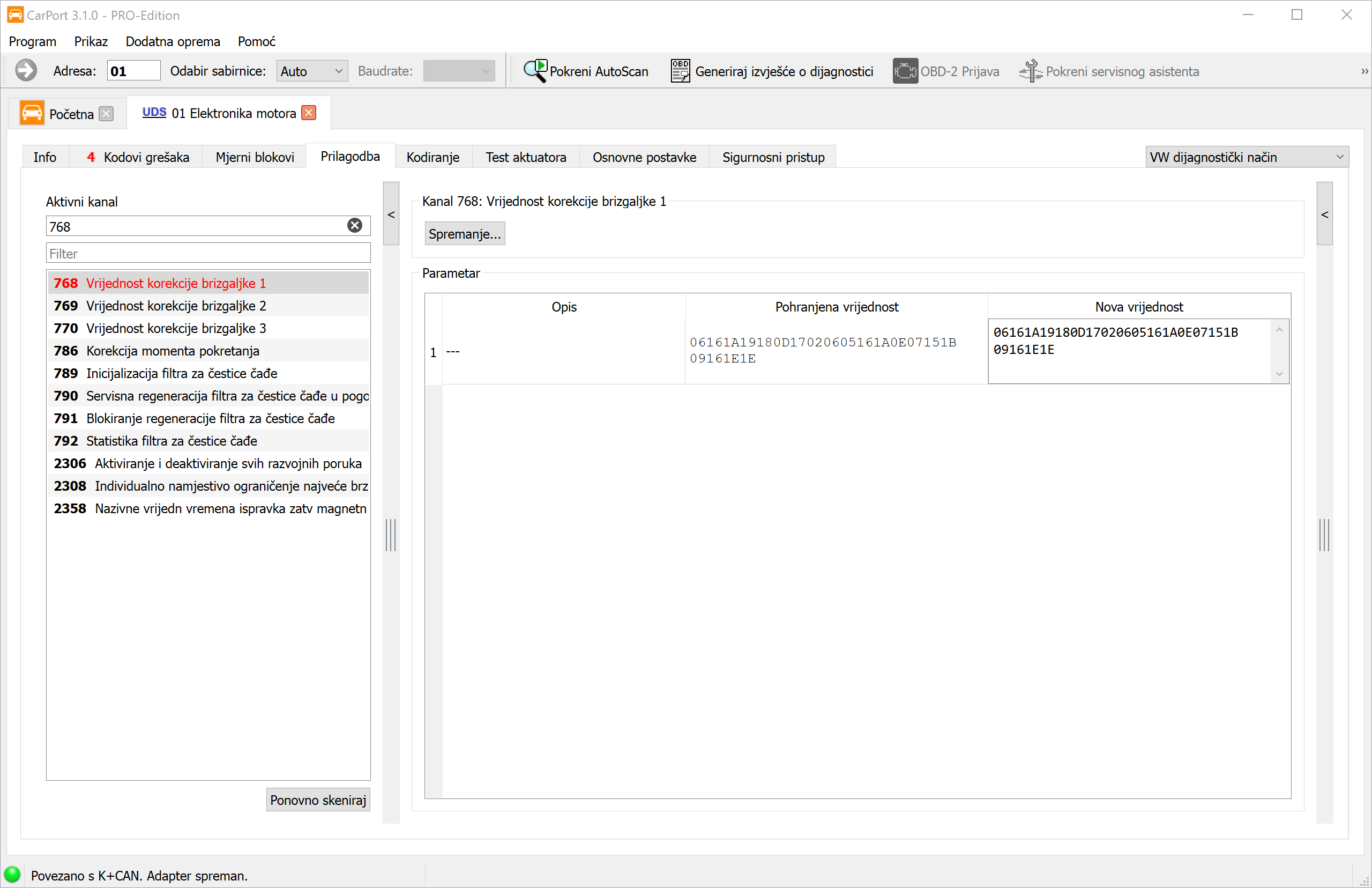Expand toolbar overflow chevron
1372x888 pixels.
(x=1364, y=71)
